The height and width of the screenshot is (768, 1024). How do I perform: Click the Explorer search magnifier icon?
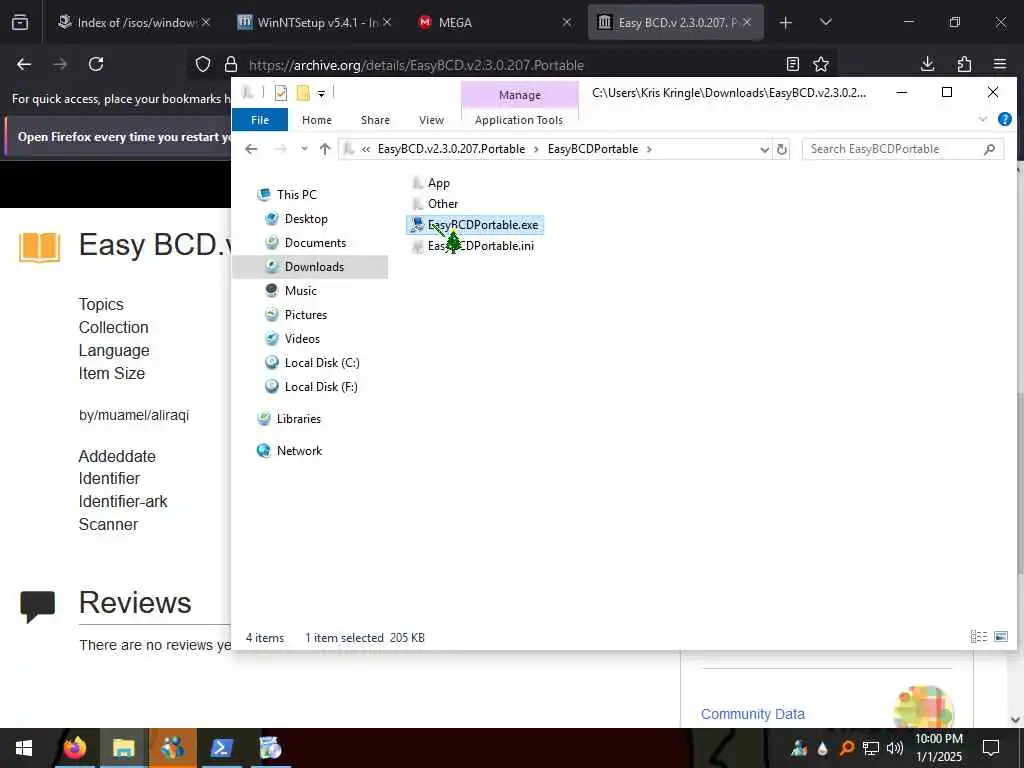989,150
